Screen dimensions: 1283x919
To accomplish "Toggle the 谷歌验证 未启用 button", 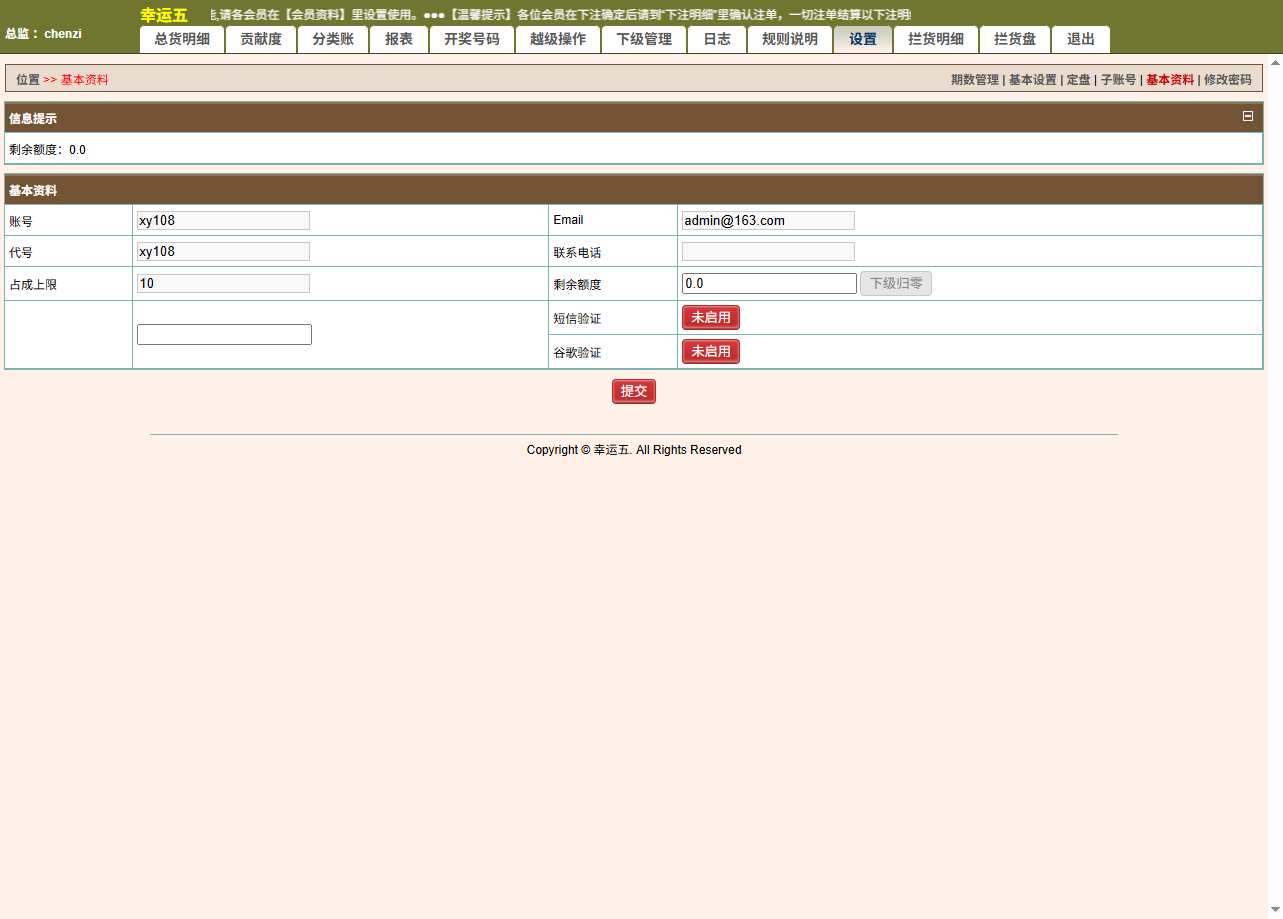I will (x=710, y=352).
